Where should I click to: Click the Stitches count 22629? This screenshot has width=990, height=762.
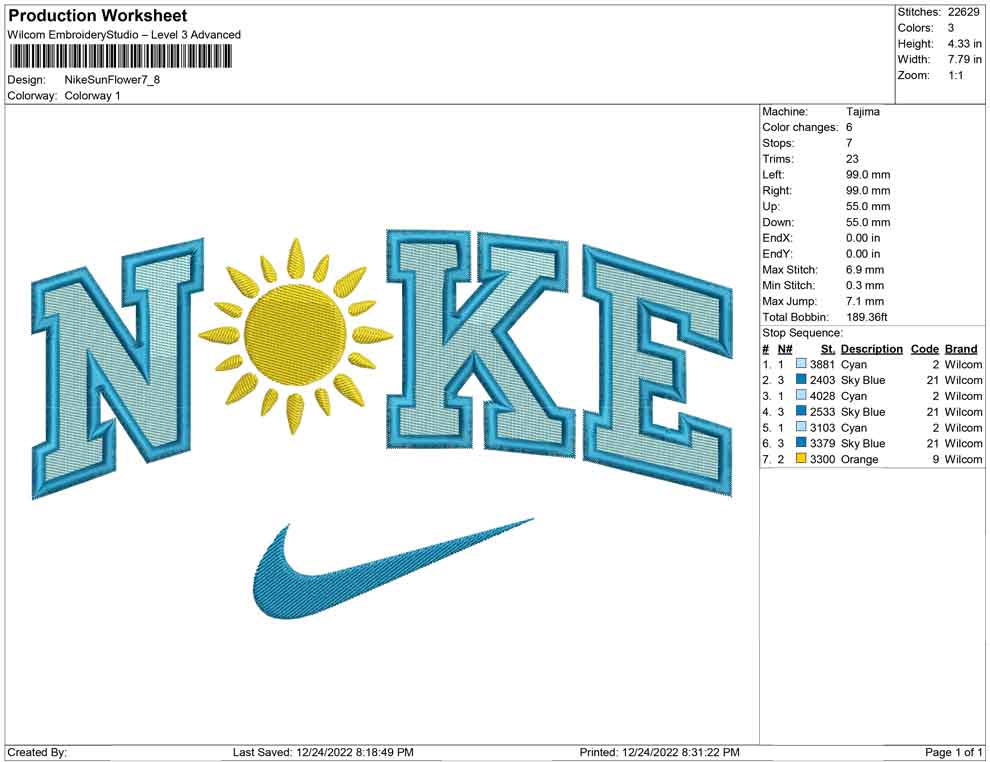point(963,12)
